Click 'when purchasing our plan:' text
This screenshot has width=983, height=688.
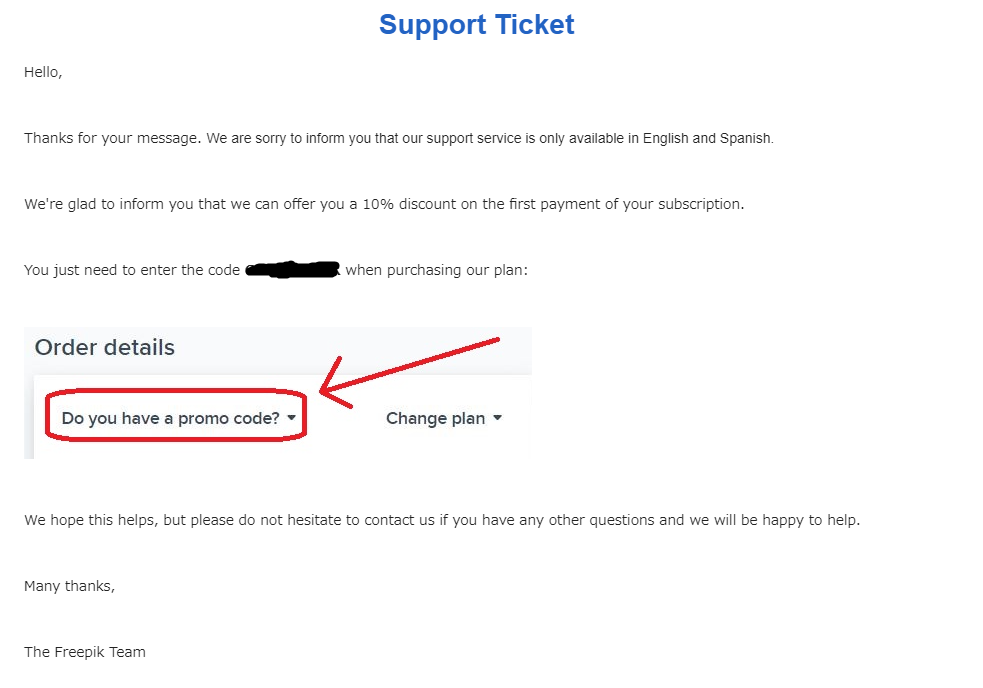tap(437, 270)
